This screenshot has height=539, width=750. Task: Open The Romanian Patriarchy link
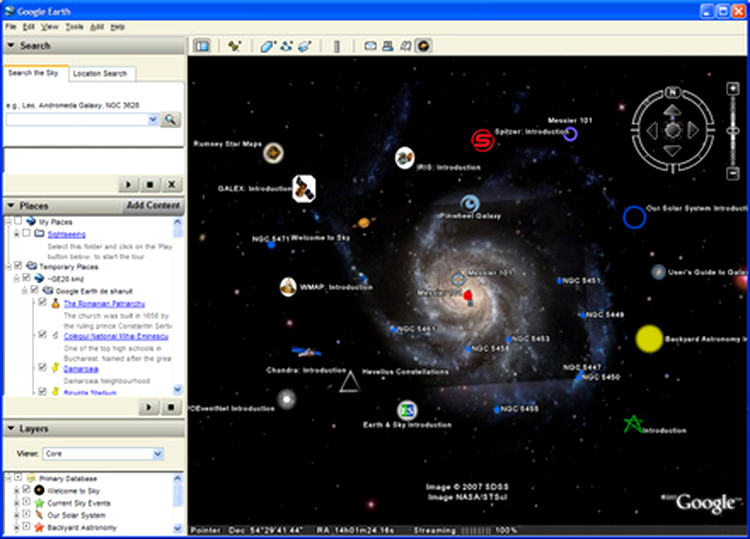(x=104, y=304)
